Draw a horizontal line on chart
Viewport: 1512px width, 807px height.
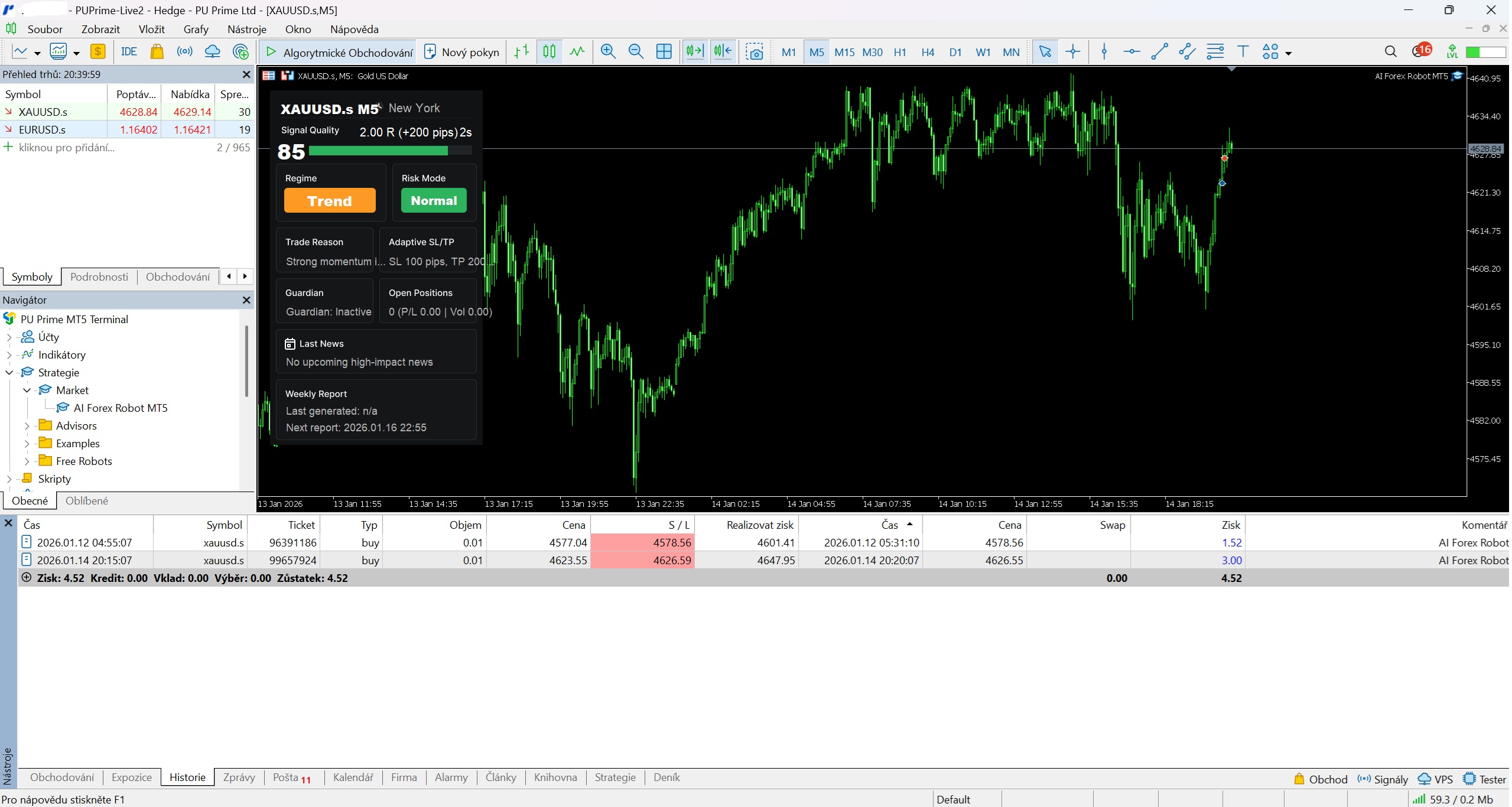(x=1131, y=52)
